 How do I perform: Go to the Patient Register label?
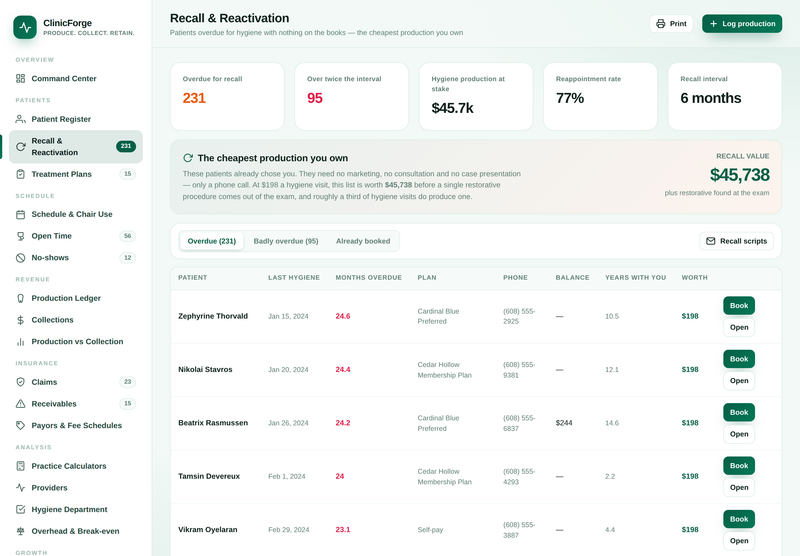[61, 119]
